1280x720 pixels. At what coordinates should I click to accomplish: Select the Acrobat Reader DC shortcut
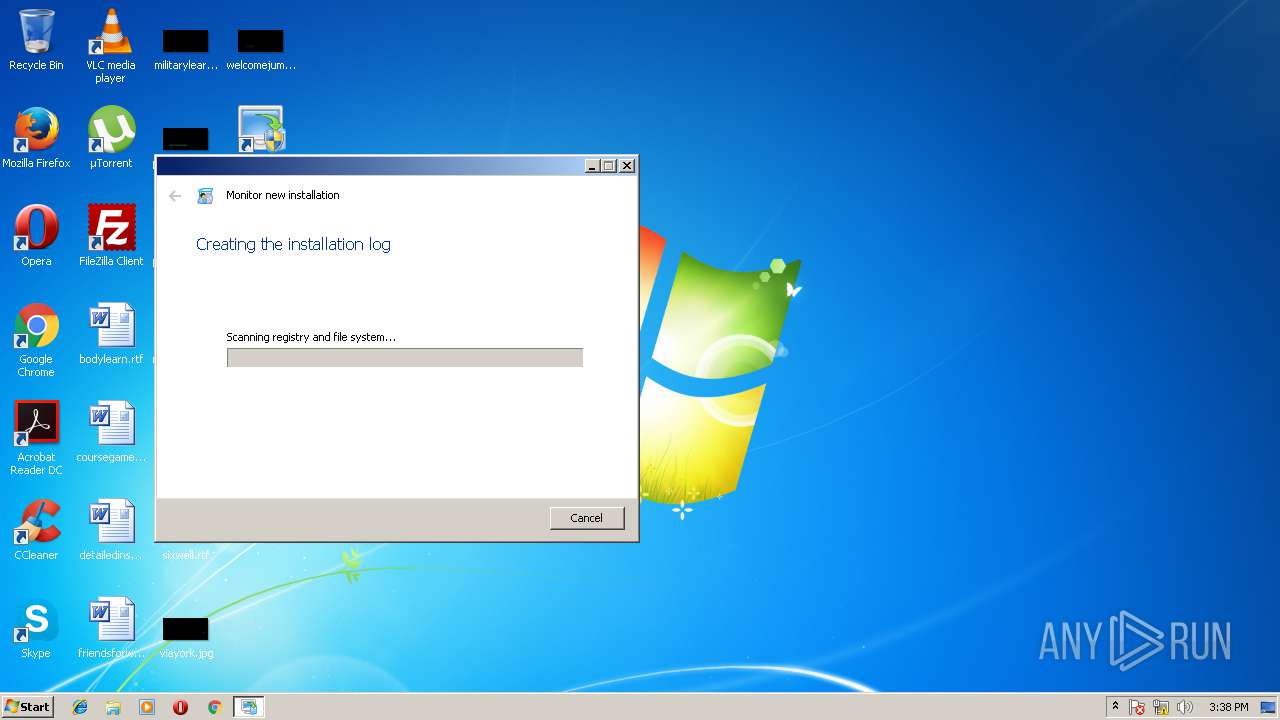pos(36,438)
